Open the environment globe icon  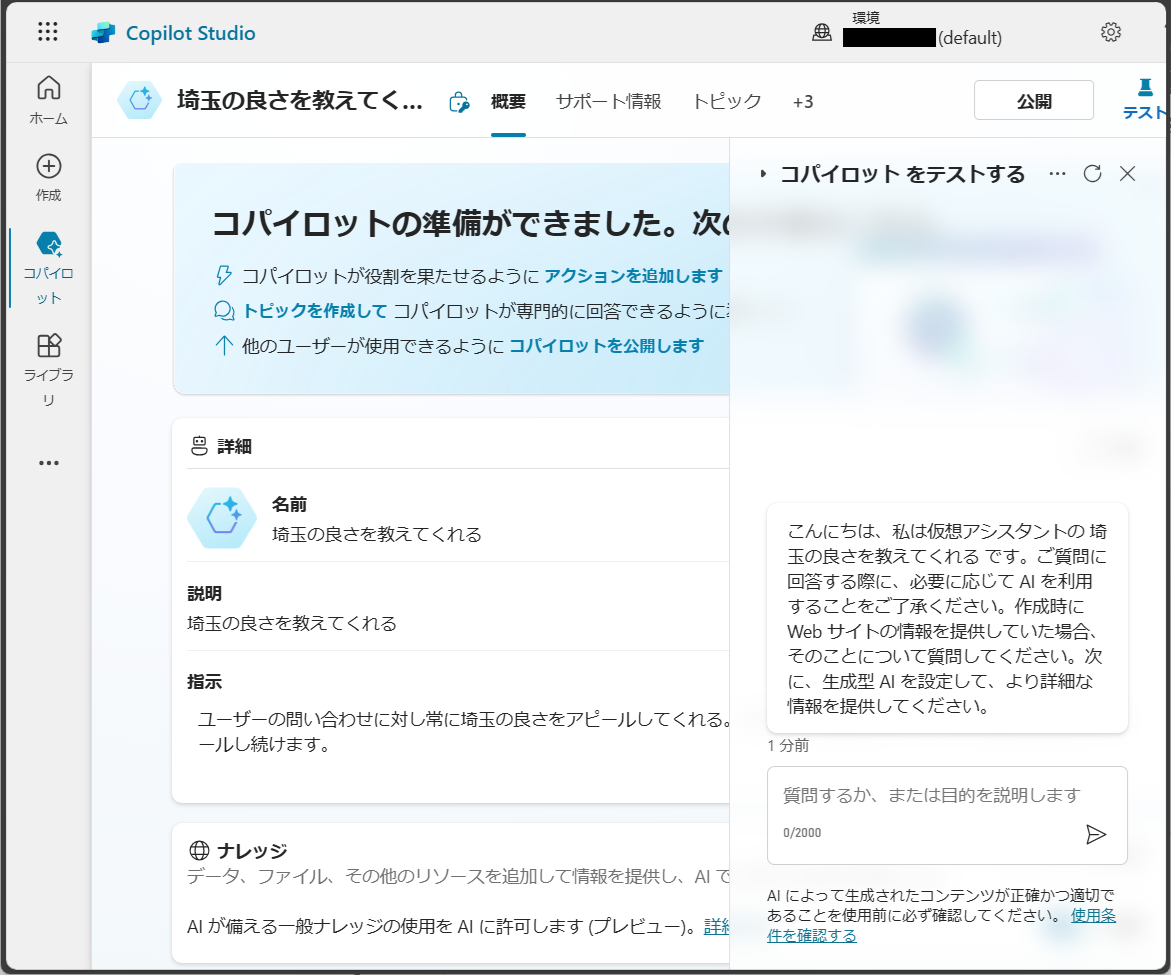[821, 32]
